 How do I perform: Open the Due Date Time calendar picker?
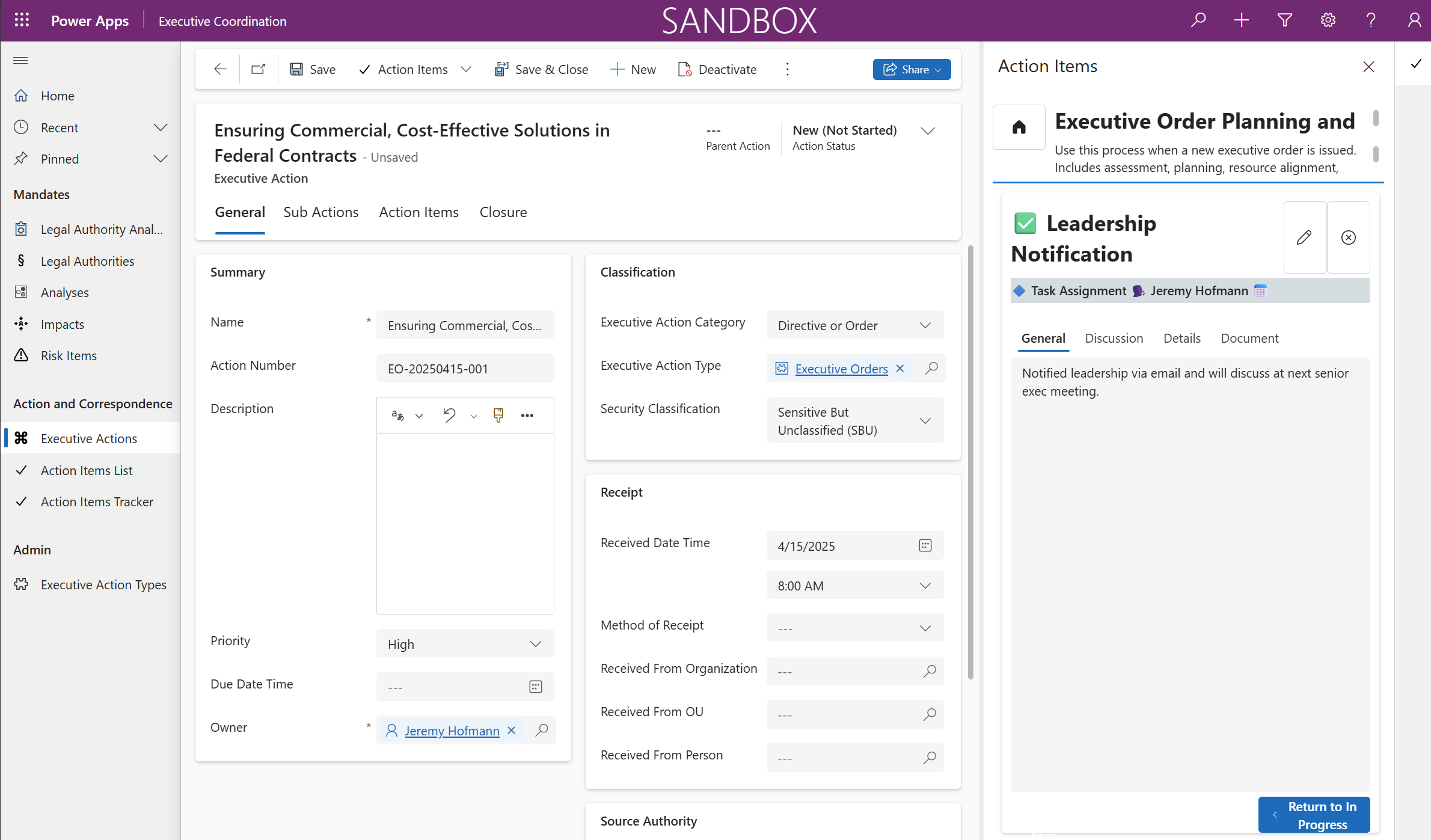pos(536,687)
